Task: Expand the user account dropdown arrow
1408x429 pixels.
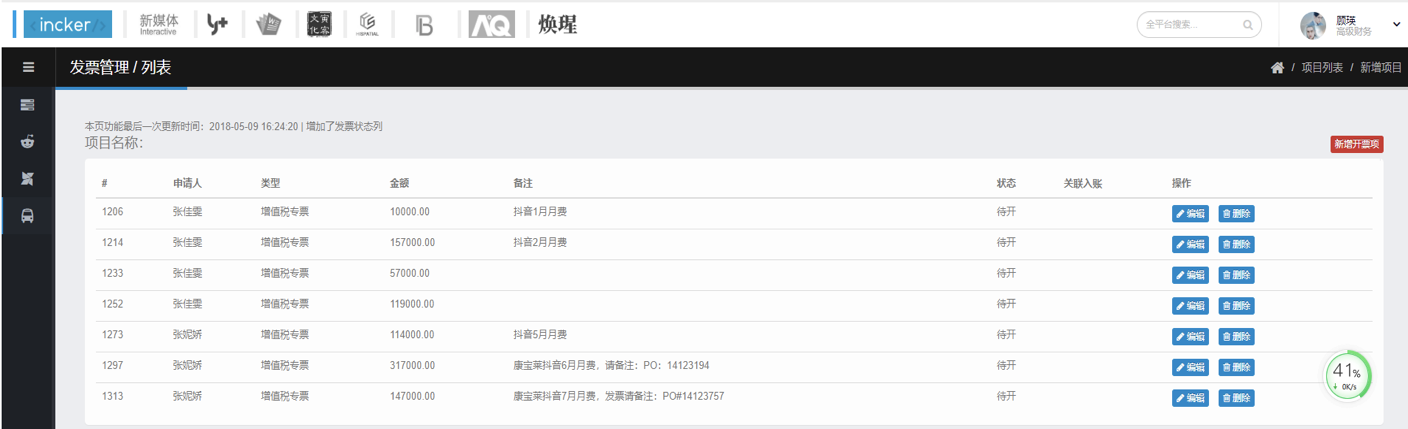Action: click(x=1396, y=24)
